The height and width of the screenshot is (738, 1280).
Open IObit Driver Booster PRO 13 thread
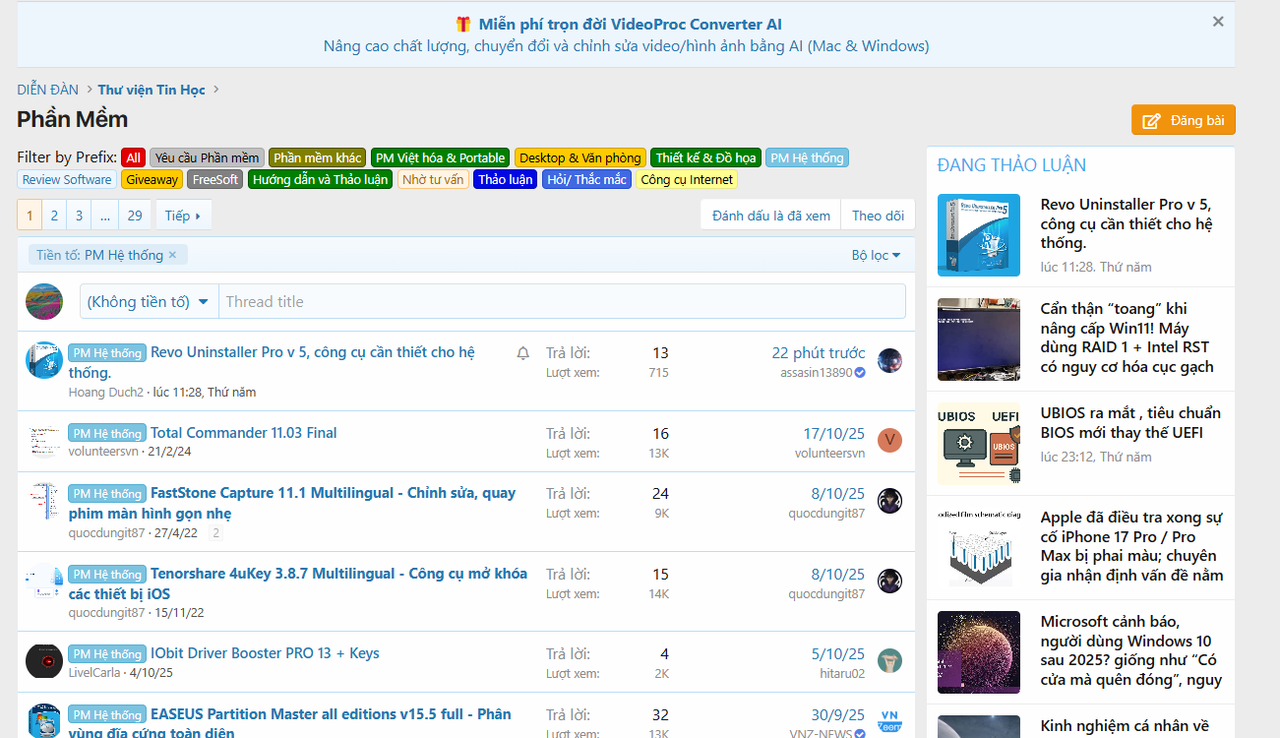tap(265, 653)
